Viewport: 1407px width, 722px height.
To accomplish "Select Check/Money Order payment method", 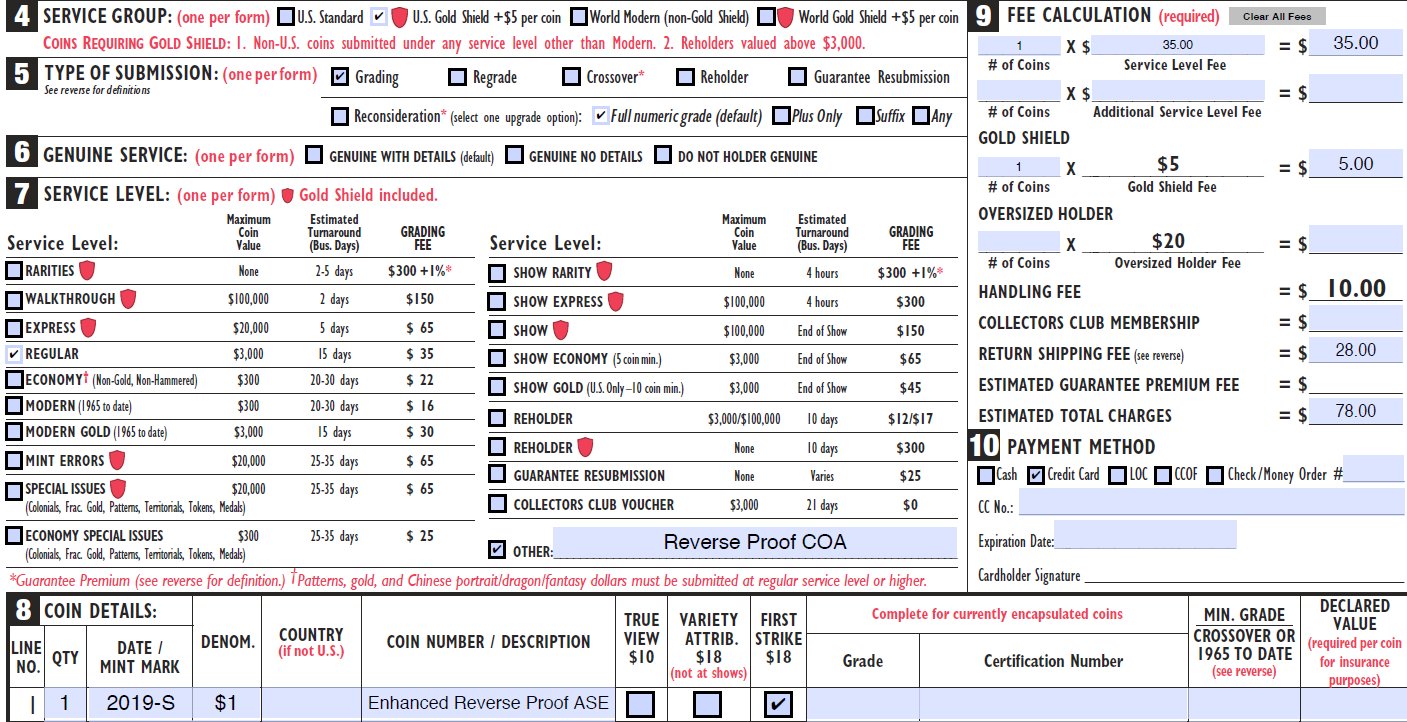I will [1214, 475].
